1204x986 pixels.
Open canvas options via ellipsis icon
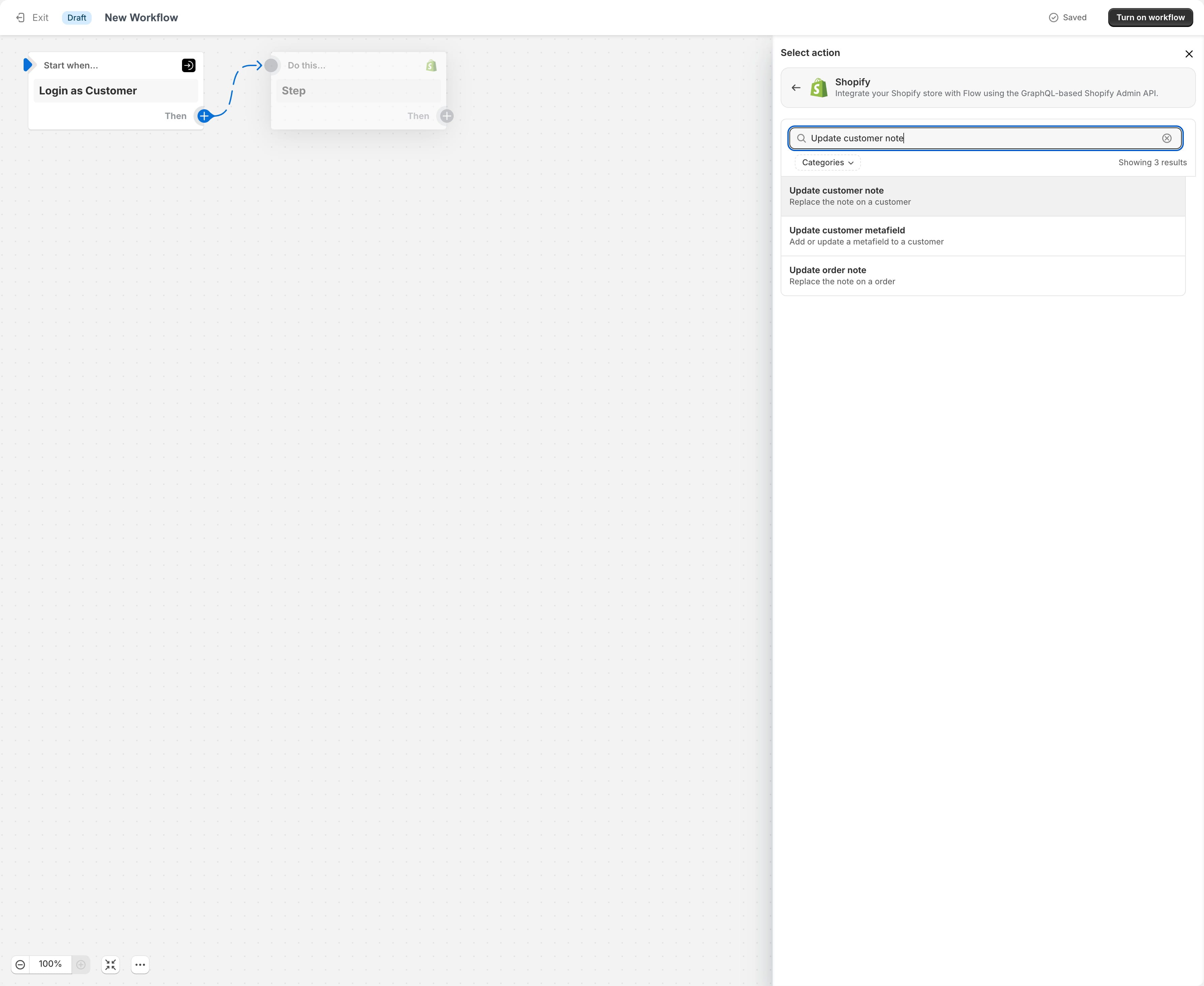[x=140, y=964]
